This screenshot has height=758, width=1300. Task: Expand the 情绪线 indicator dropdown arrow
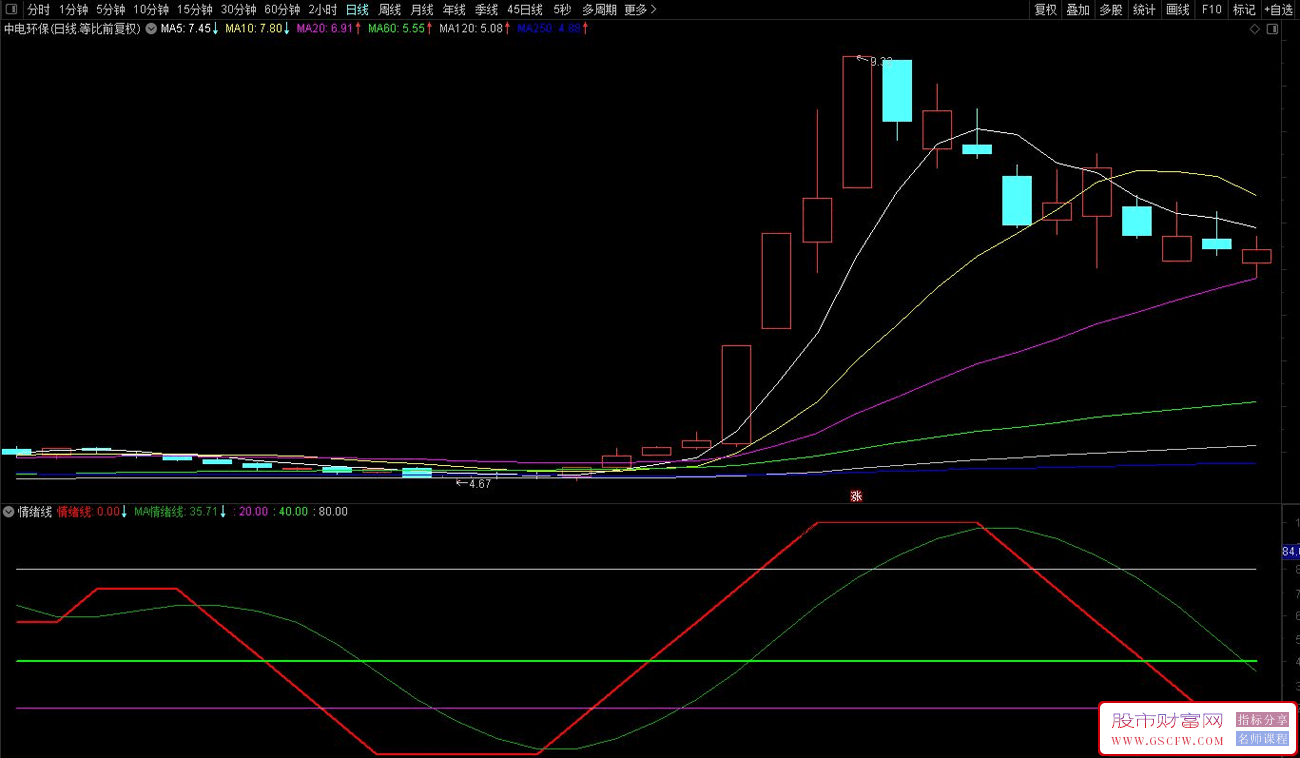point(9,511)
